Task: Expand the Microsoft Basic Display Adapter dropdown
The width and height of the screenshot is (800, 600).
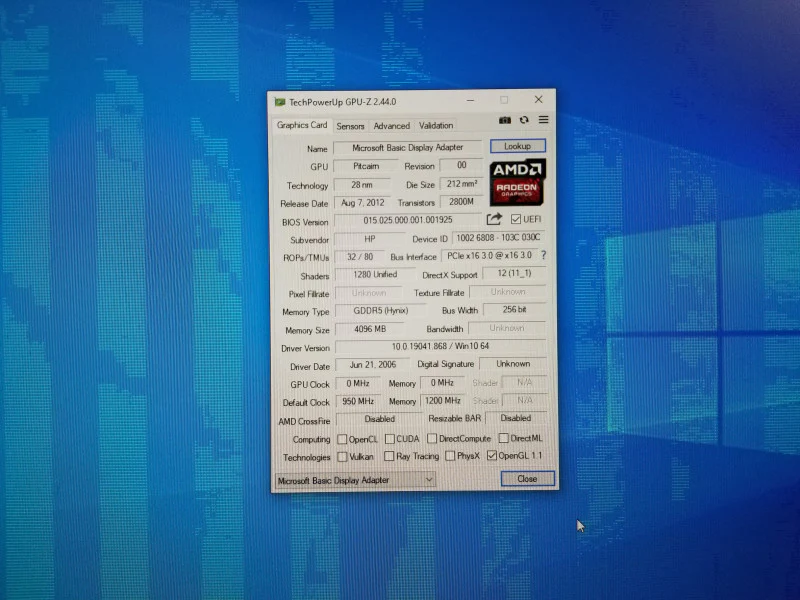Action: click(x=355, y=480)
